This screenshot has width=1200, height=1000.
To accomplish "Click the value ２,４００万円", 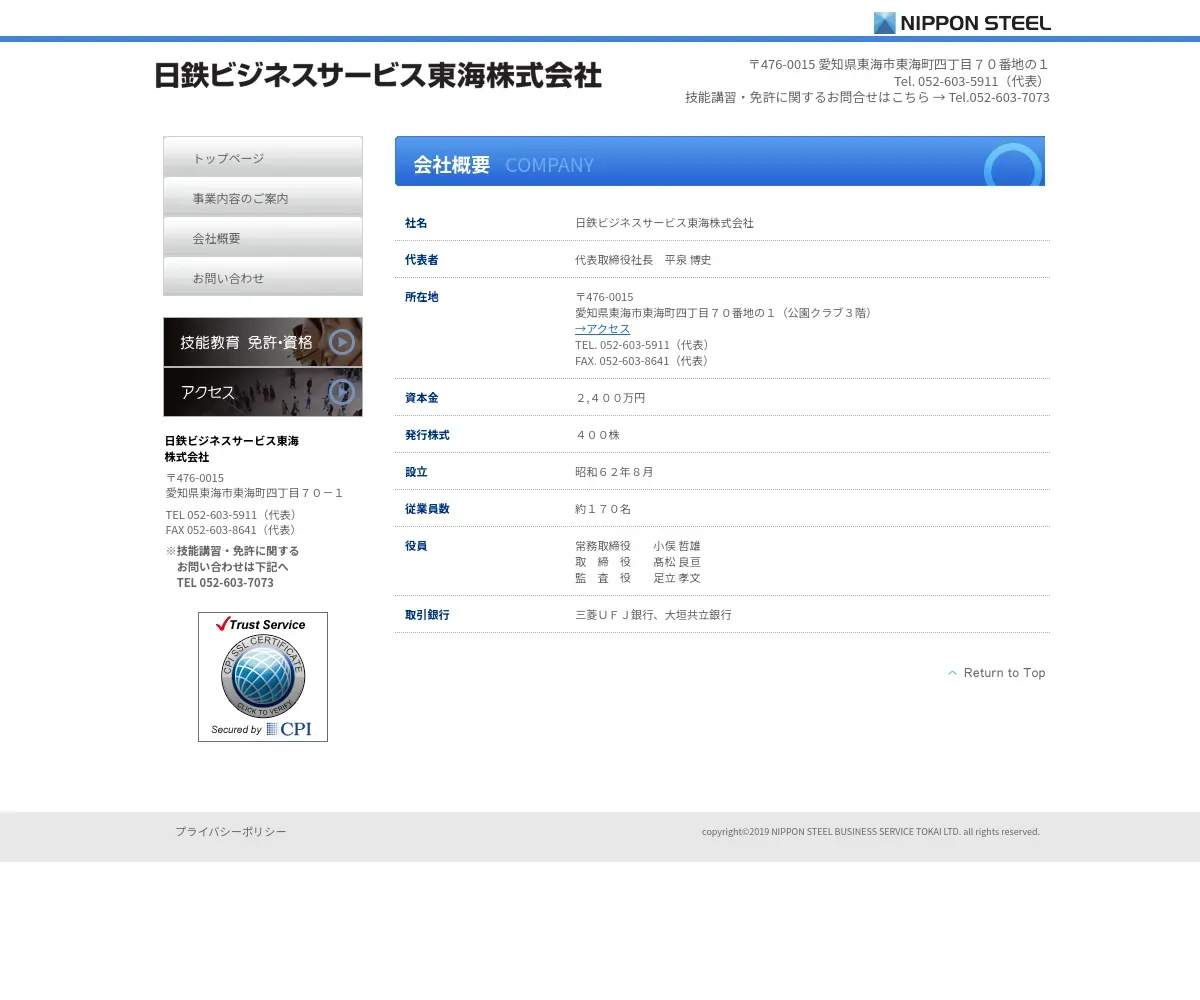I will pyautogui.click(x=610, y=398).
